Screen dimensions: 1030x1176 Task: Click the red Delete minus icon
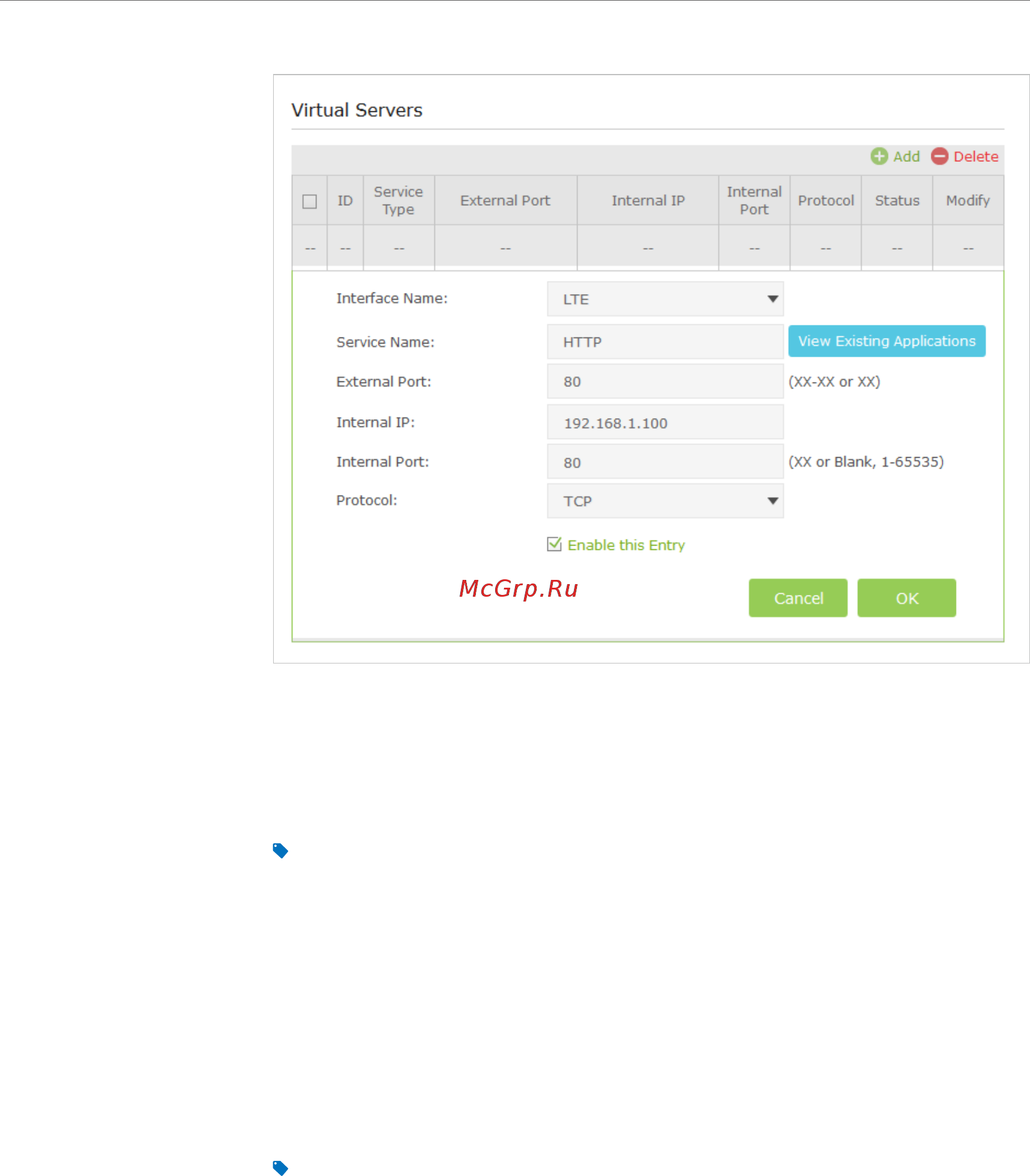tap(940, 156)
